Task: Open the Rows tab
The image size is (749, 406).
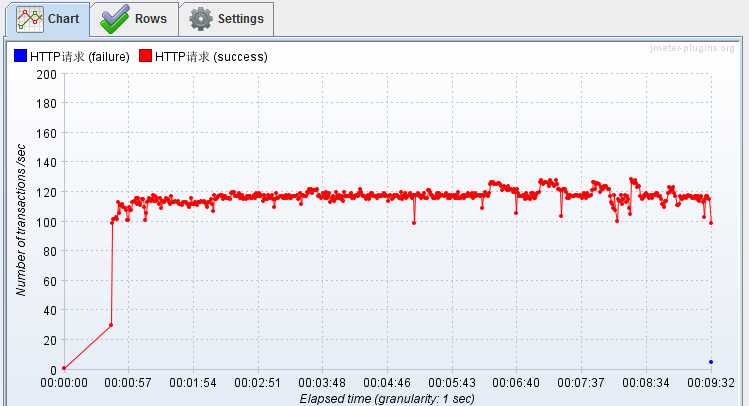Action: tap(134, 19)
